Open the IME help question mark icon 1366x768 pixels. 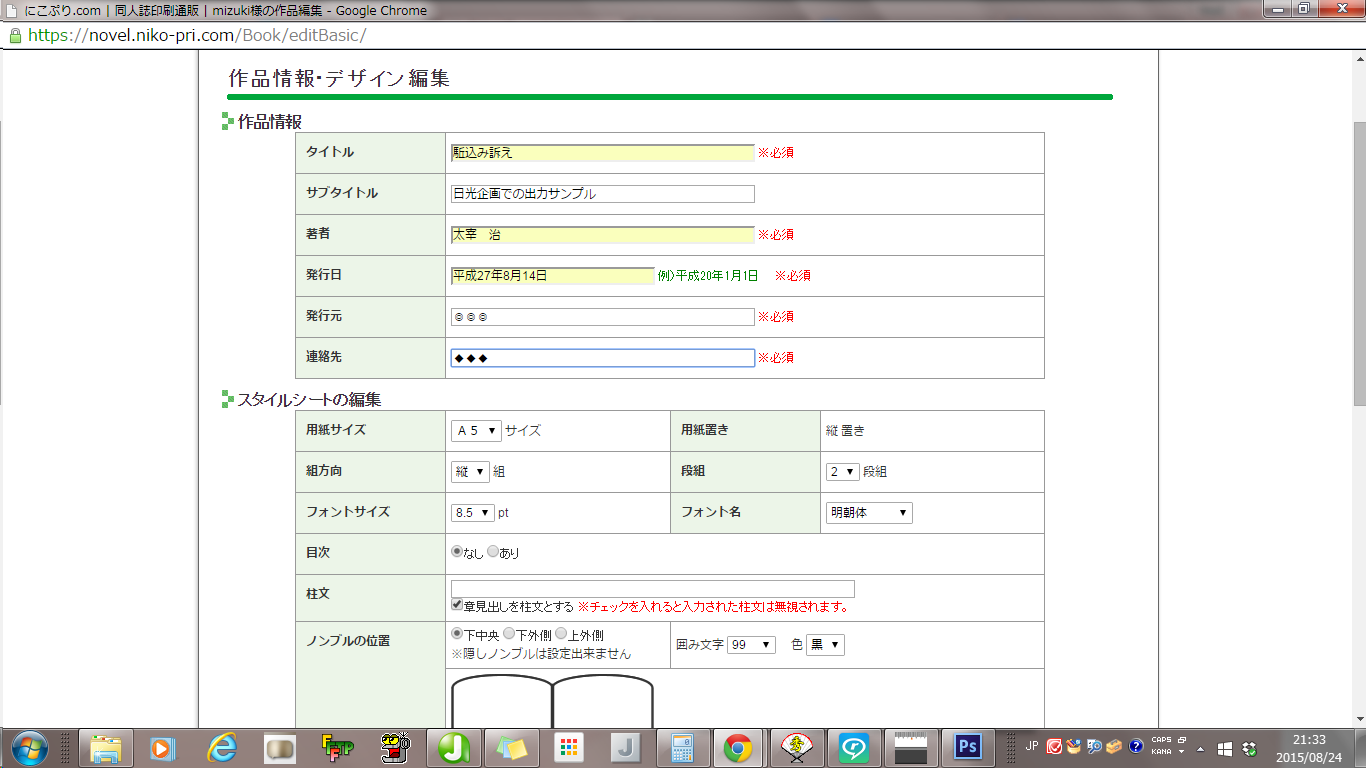(1136, 746)
